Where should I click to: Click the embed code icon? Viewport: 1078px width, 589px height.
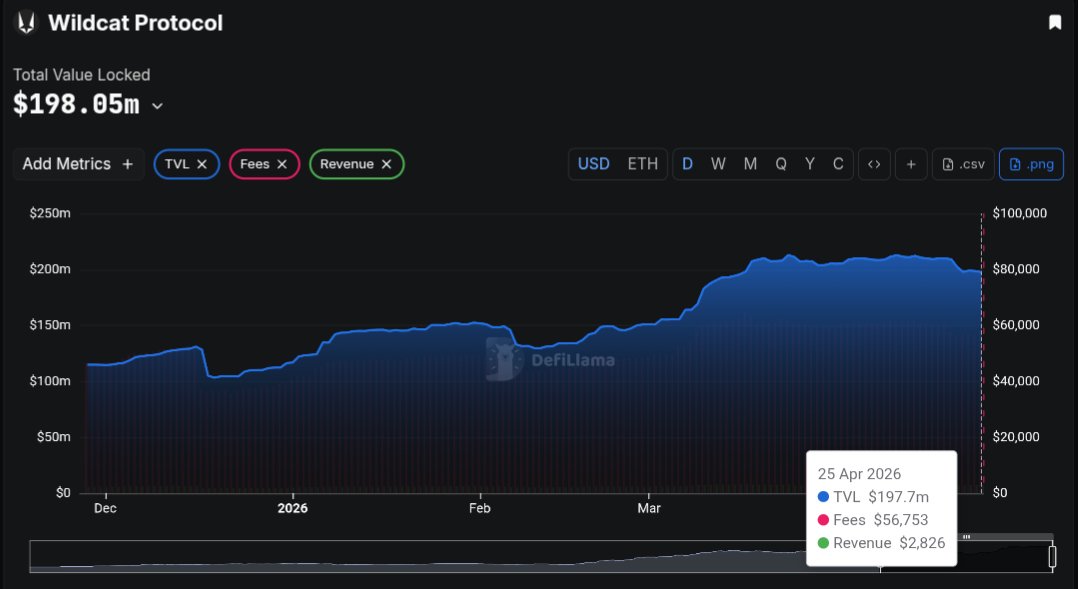874,164
